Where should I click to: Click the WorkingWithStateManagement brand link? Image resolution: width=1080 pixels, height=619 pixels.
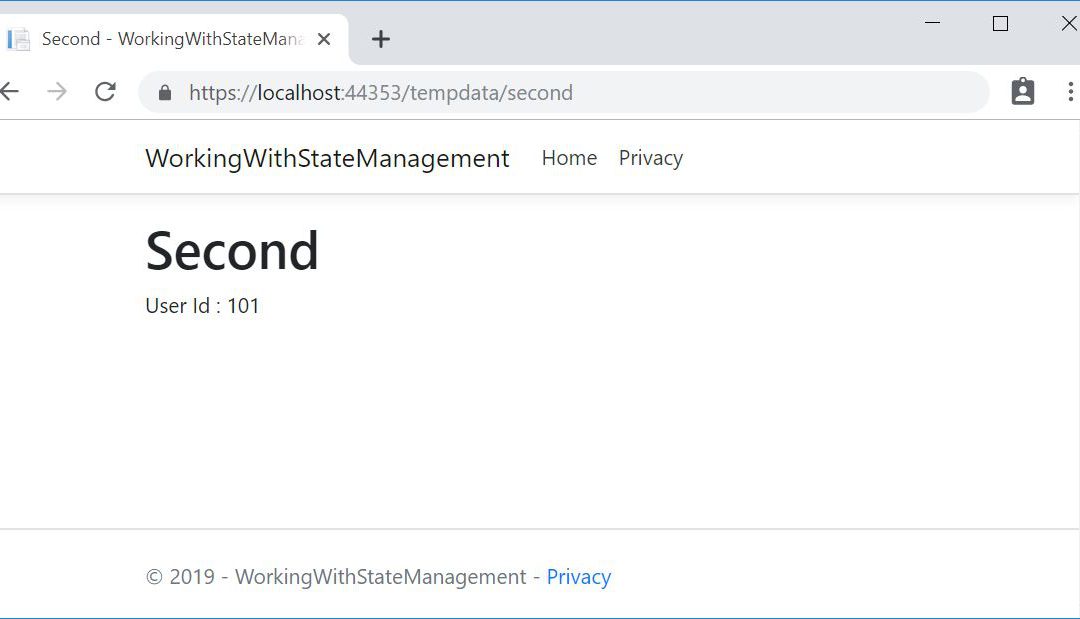(327, 158)
